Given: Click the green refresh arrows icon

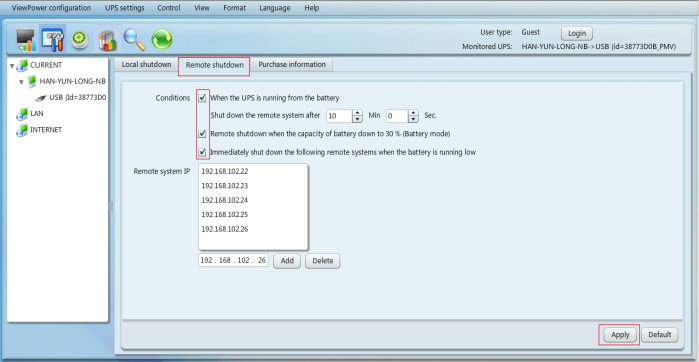Looking at the screenshot, I should 162,40.
